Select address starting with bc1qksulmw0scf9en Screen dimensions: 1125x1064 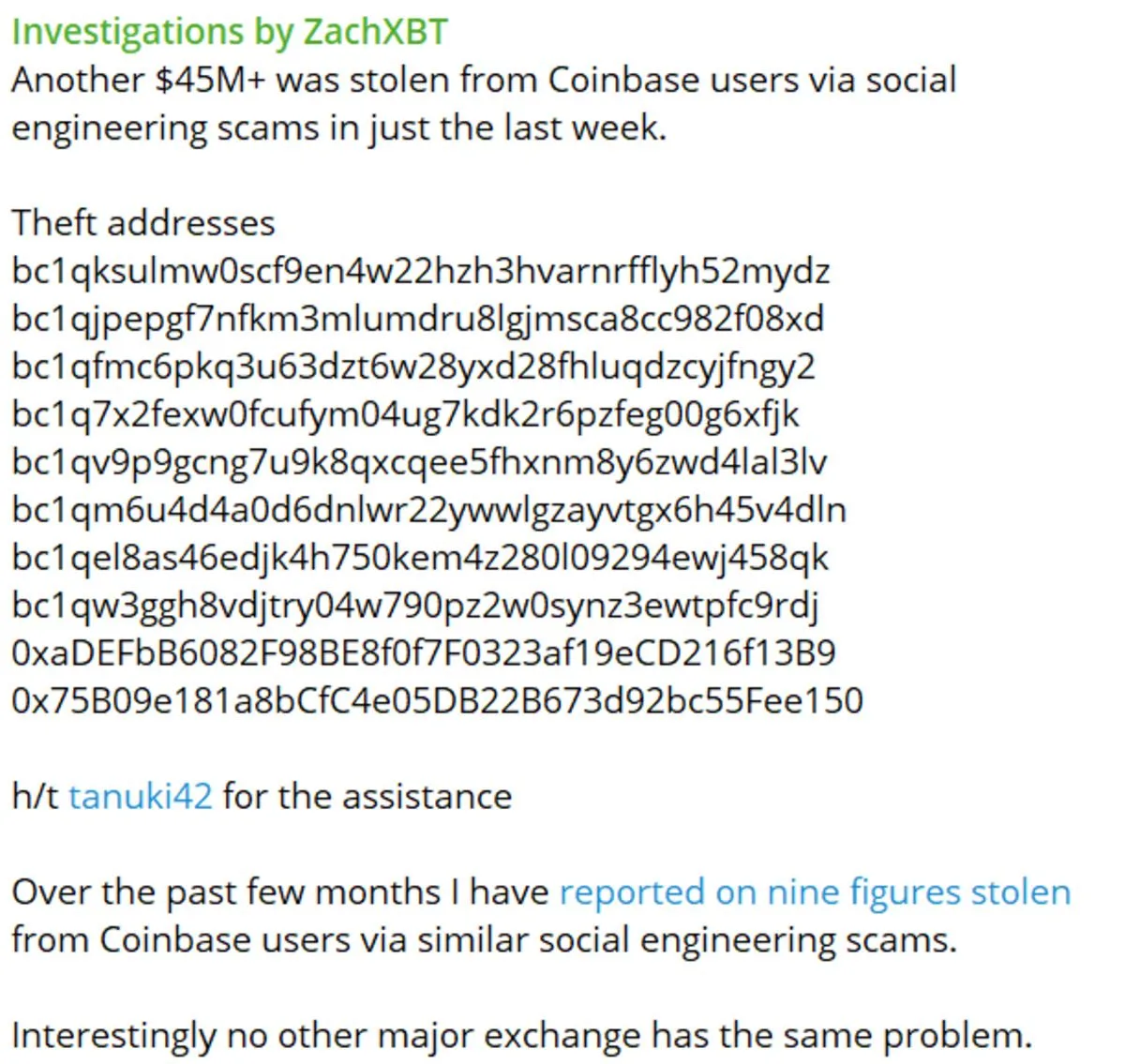[x=421, y=271]
